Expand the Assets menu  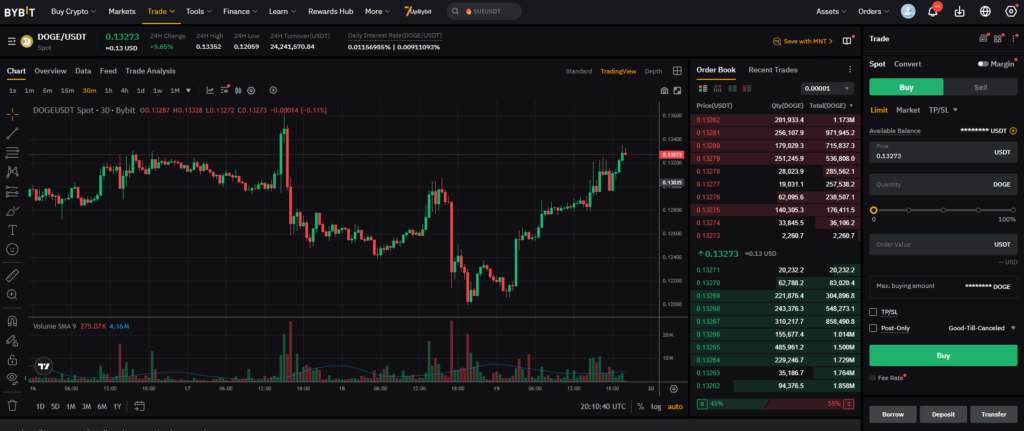[x=830, y=12]
